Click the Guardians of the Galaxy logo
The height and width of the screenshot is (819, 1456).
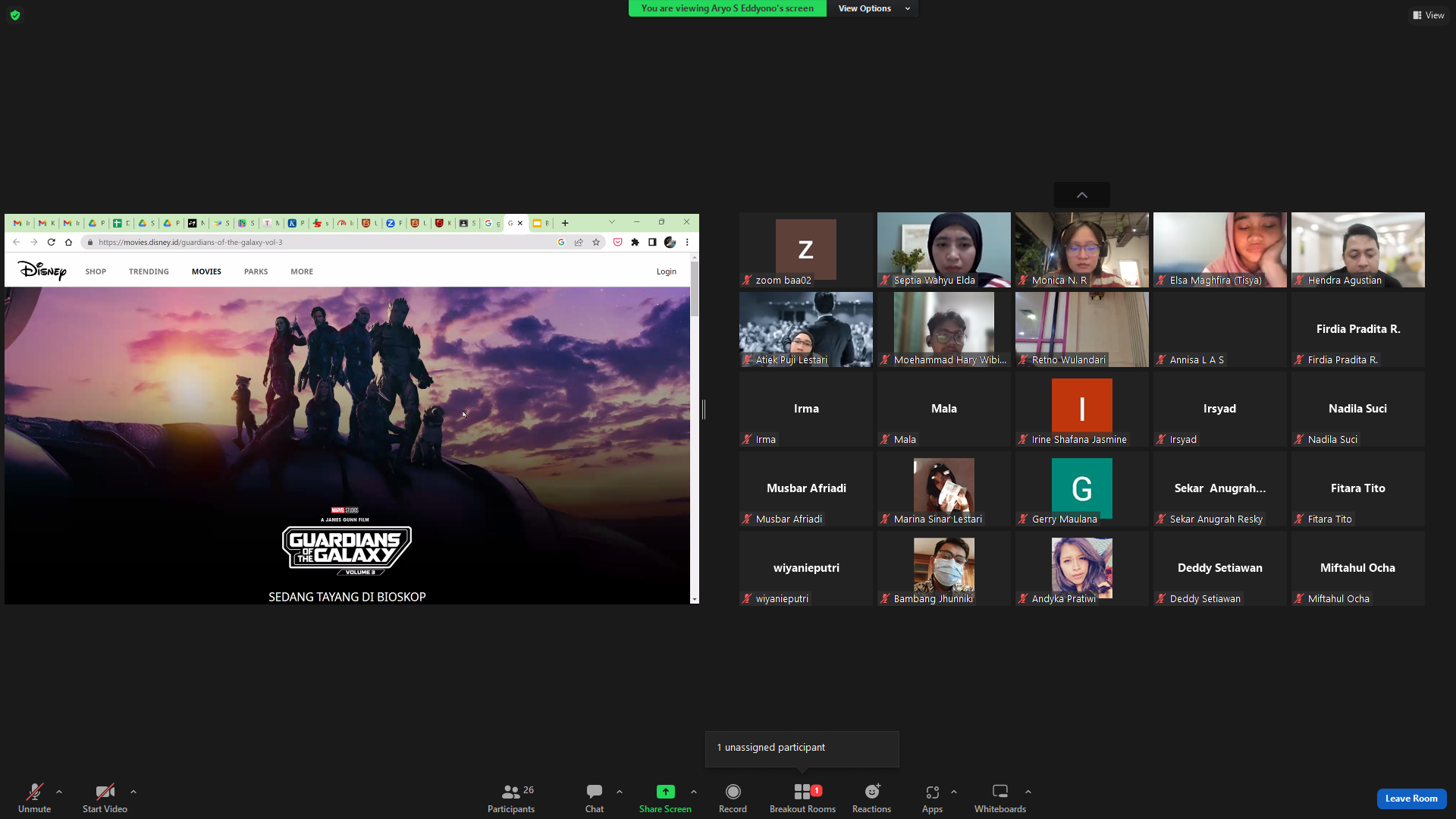pyautogui.click(x=347, y=550)
